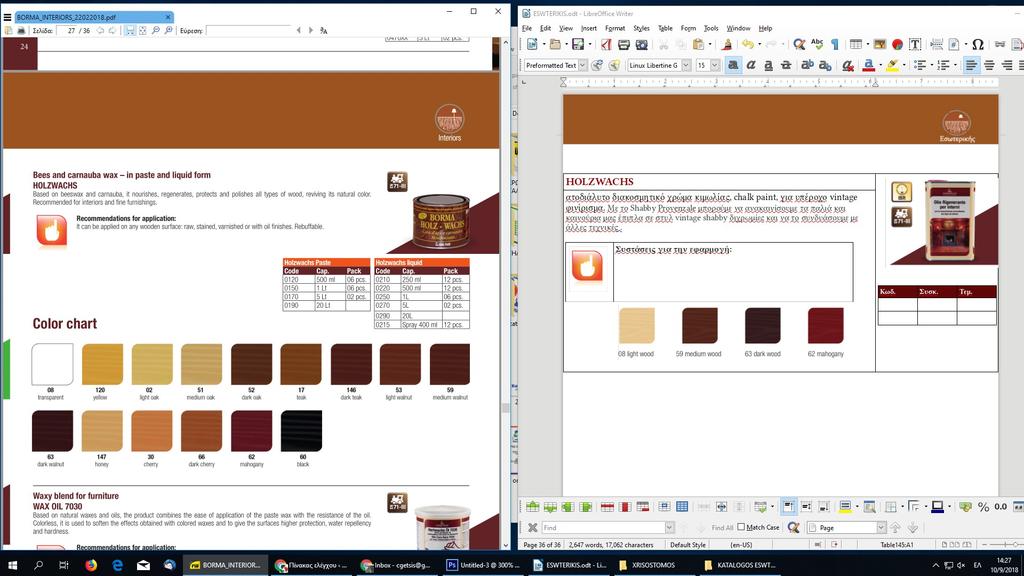Insert an image using the toolbar icon

pyautogui.click(x=880, y=44)
